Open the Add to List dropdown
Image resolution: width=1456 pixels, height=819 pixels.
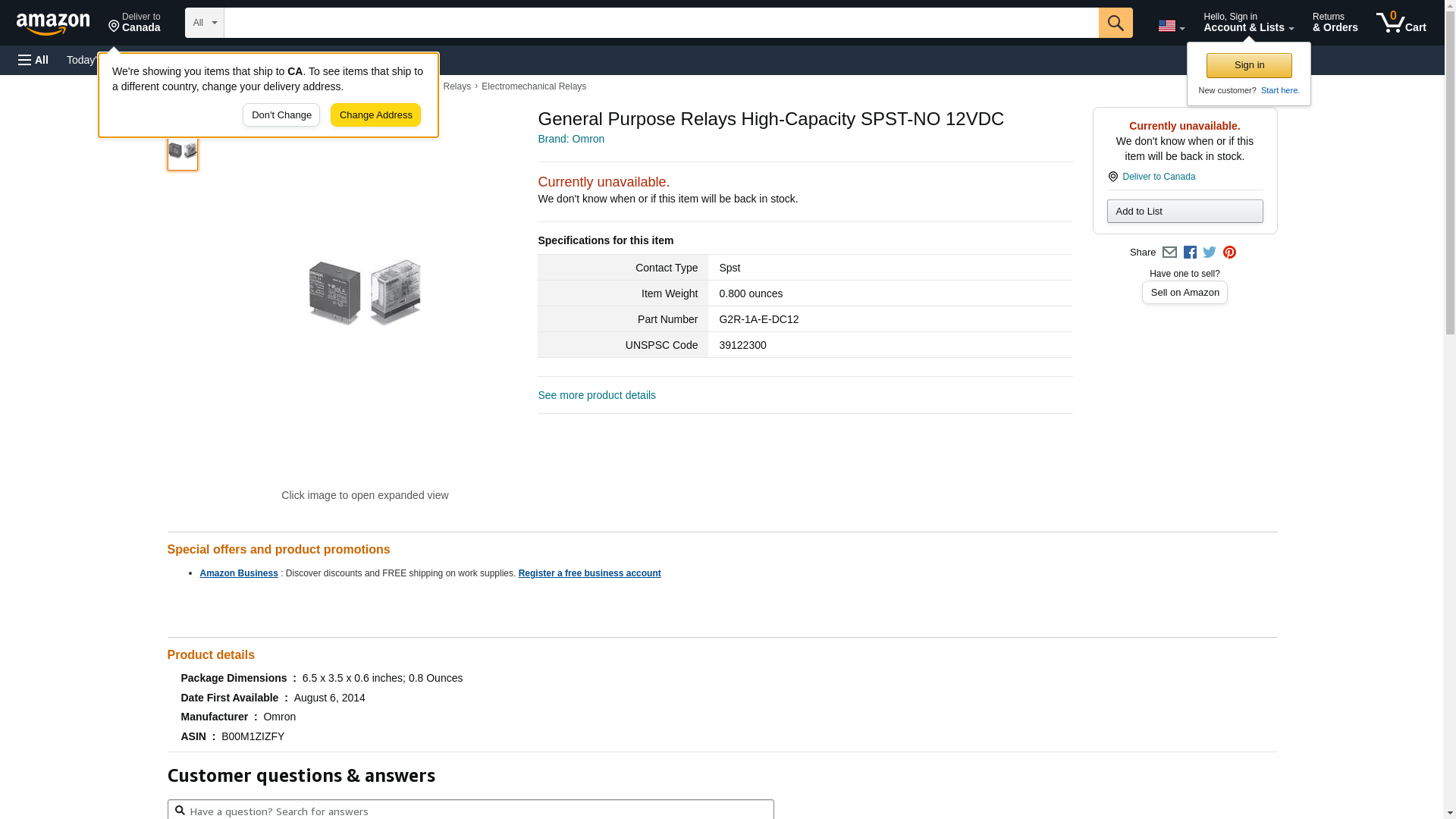tap(1185, 211)
